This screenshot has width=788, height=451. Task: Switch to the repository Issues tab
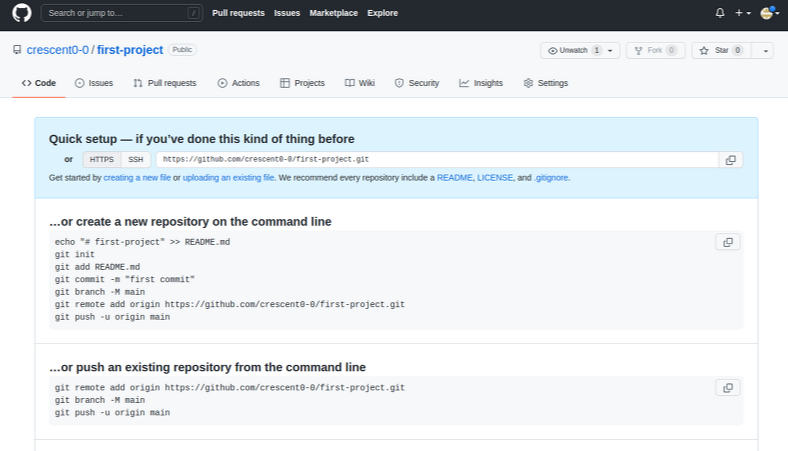94,83
